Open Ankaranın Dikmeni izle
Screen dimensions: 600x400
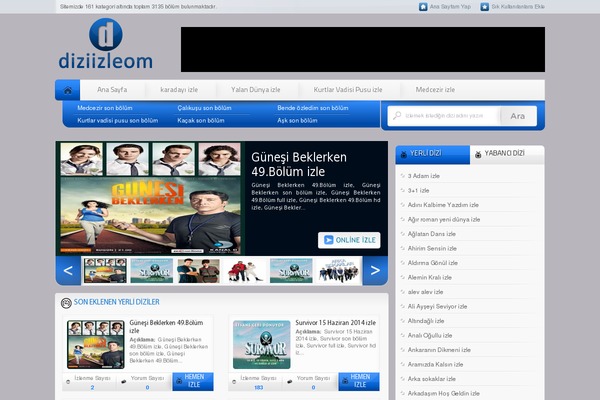point(439,350)
